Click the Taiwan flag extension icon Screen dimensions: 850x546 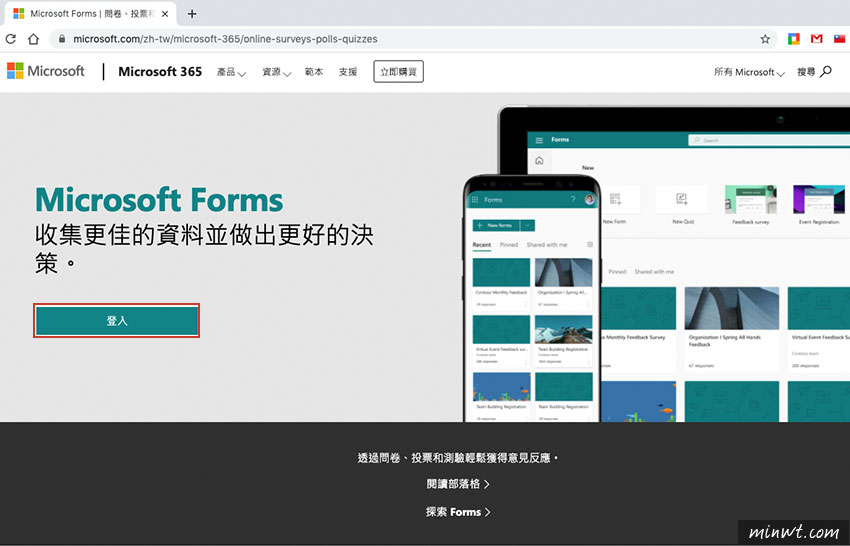pyautogui.click(x=839, y=38)
